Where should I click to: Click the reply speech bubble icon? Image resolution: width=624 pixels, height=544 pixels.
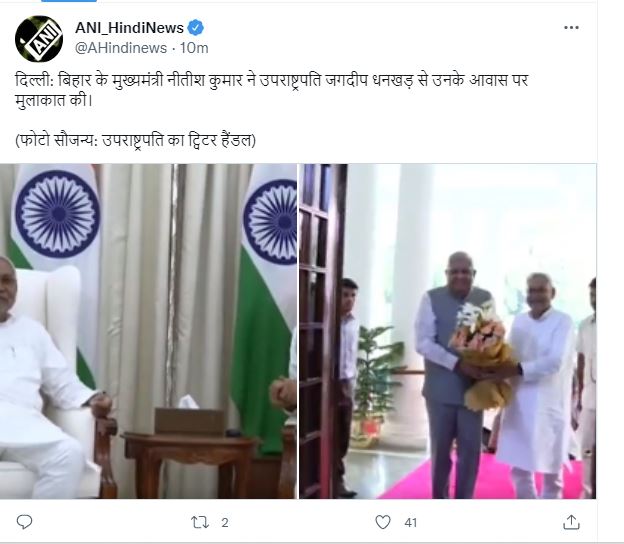pos(24,522)
